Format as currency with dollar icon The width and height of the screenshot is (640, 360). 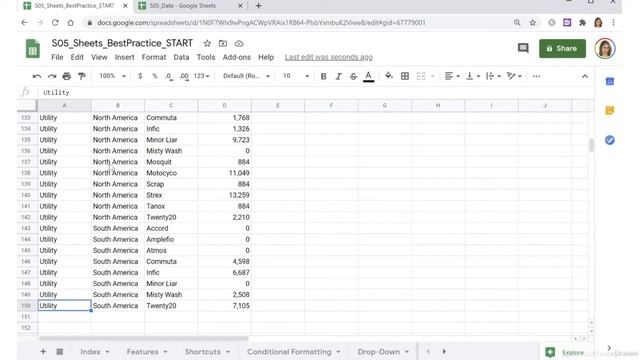(x=140, y=76)
